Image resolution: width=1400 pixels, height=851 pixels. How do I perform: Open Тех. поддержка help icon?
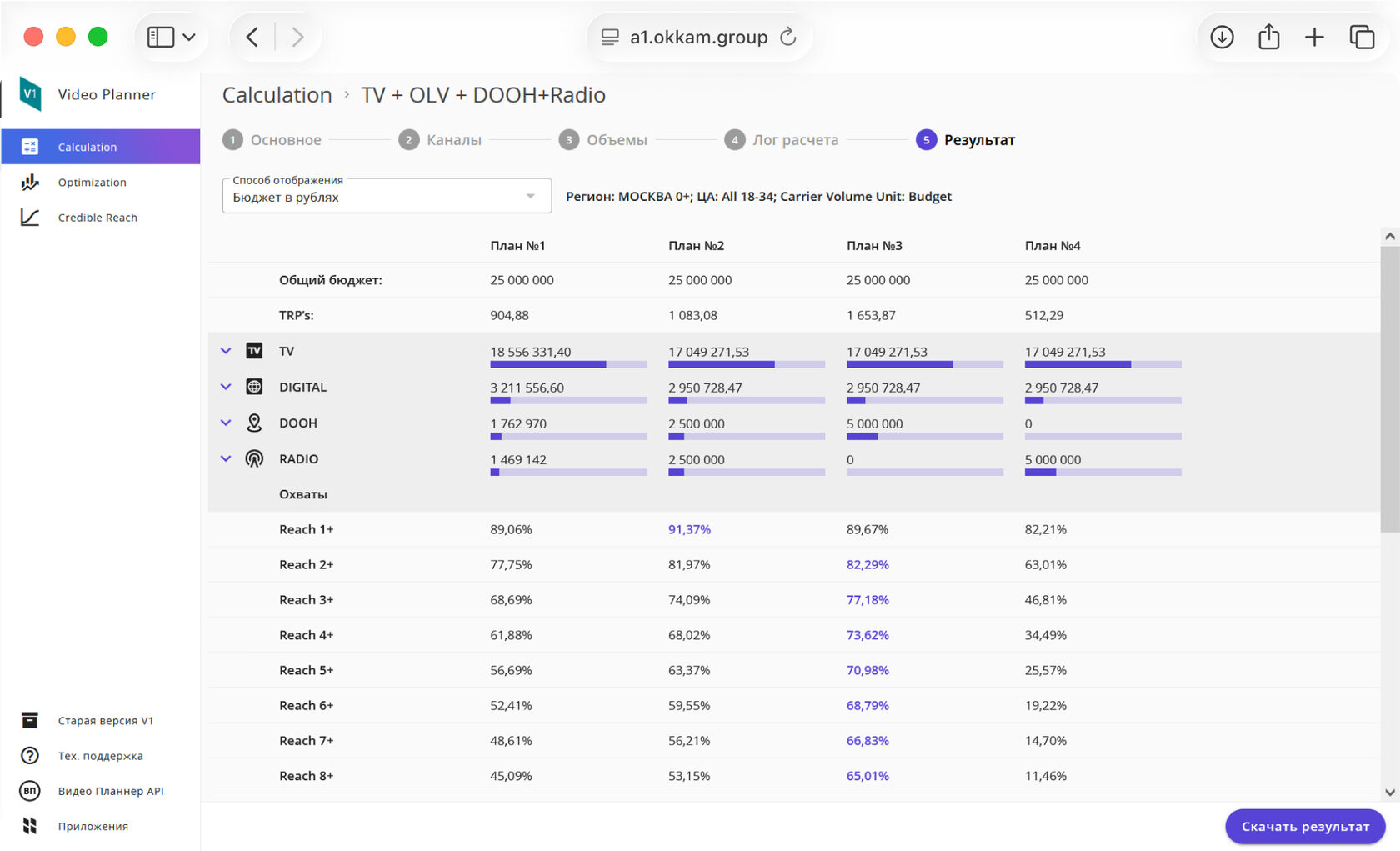30,756
